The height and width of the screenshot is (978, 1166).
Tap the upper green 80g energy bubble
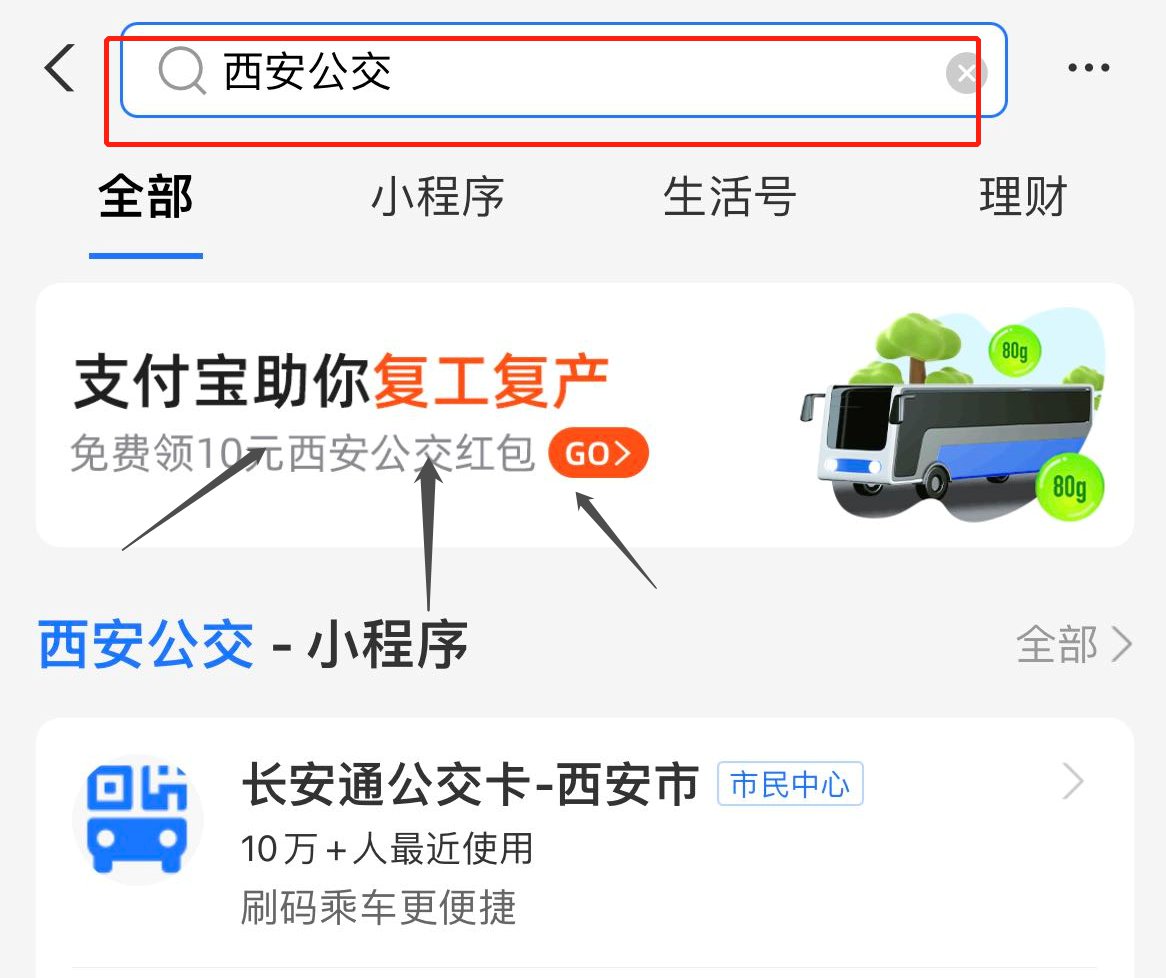point(1014,350)
